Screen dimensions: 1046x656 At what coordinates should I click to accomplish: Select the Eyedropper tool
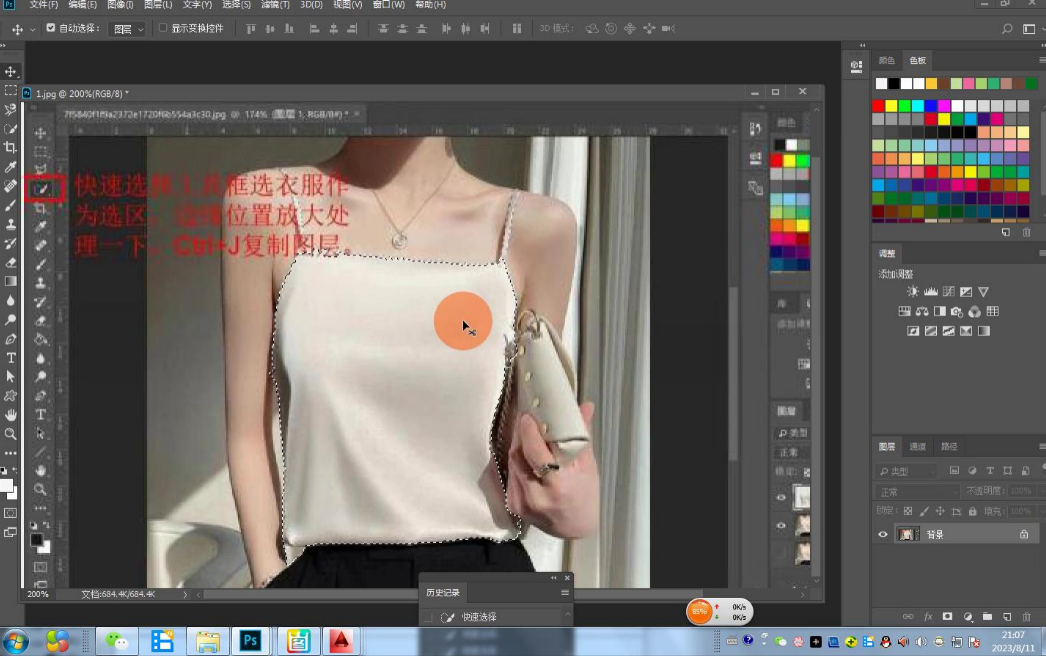11,166
